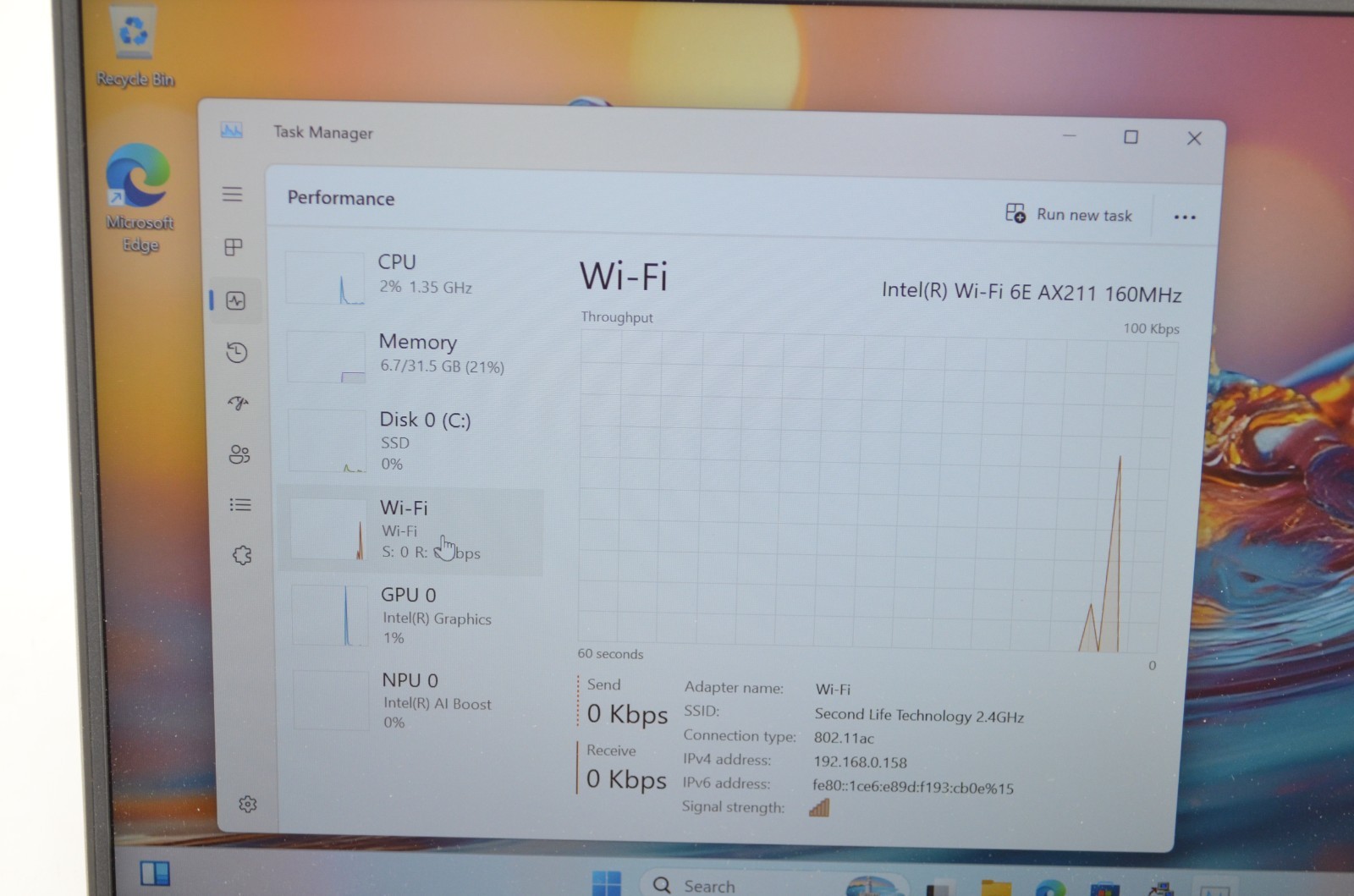Viewport: 1354px width, 896px height.
Task: Open Task Manager settings gear icon
Action: (247, 804)
